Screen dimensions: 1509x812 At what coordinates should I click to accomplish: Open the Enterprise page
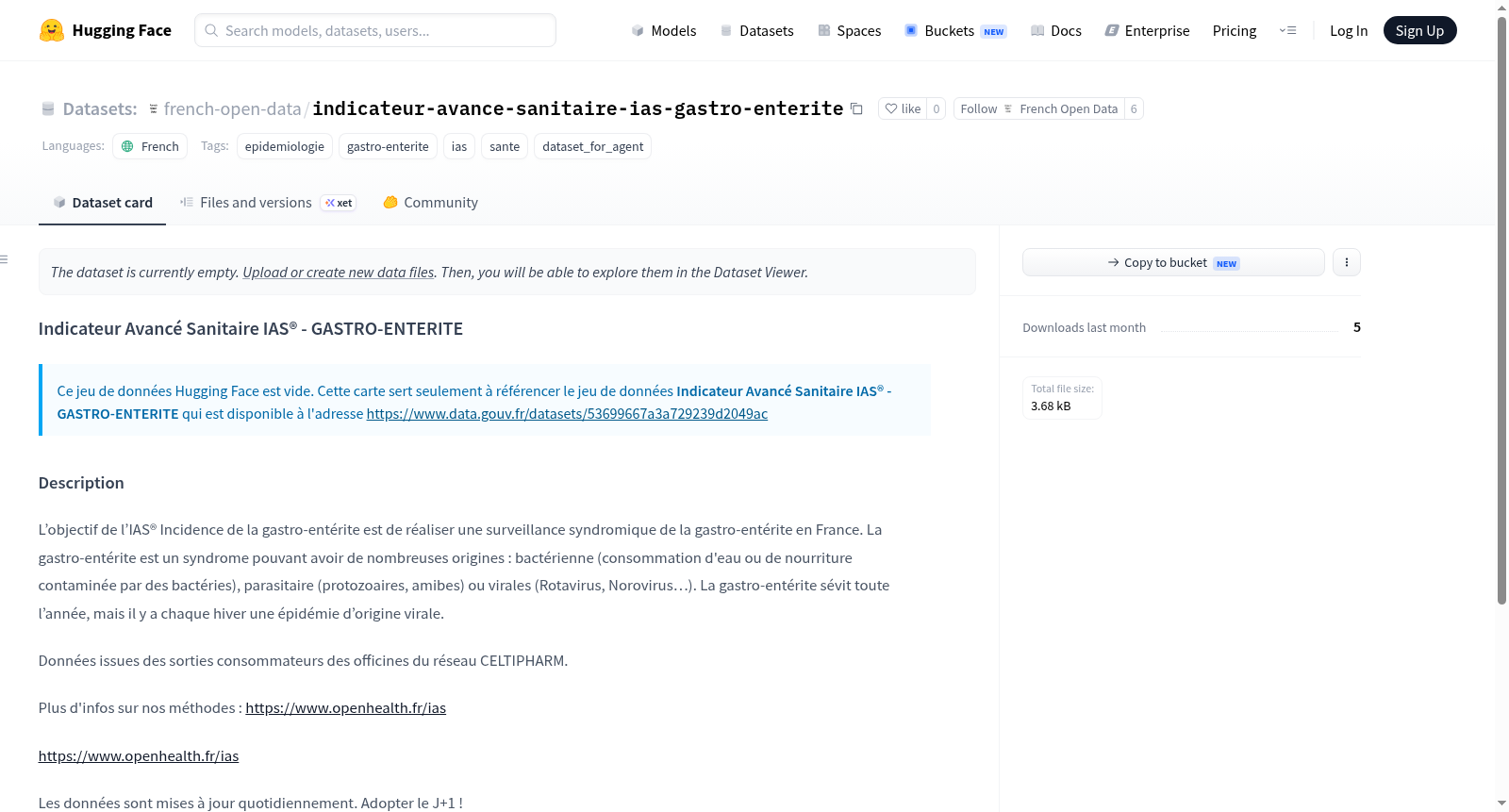(1147, 30)
